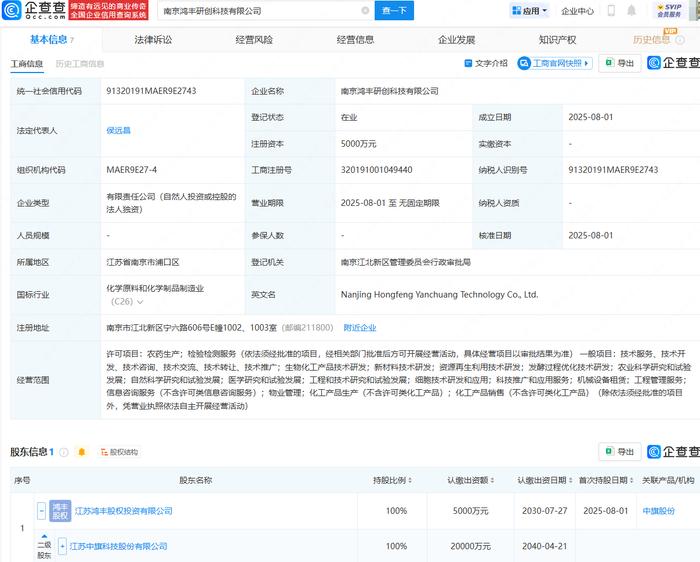The image size is (700, 562).
Task: Collapse the 江苏鸿丰股权投资有限公司 shareholder row
Action: (42, 511)
